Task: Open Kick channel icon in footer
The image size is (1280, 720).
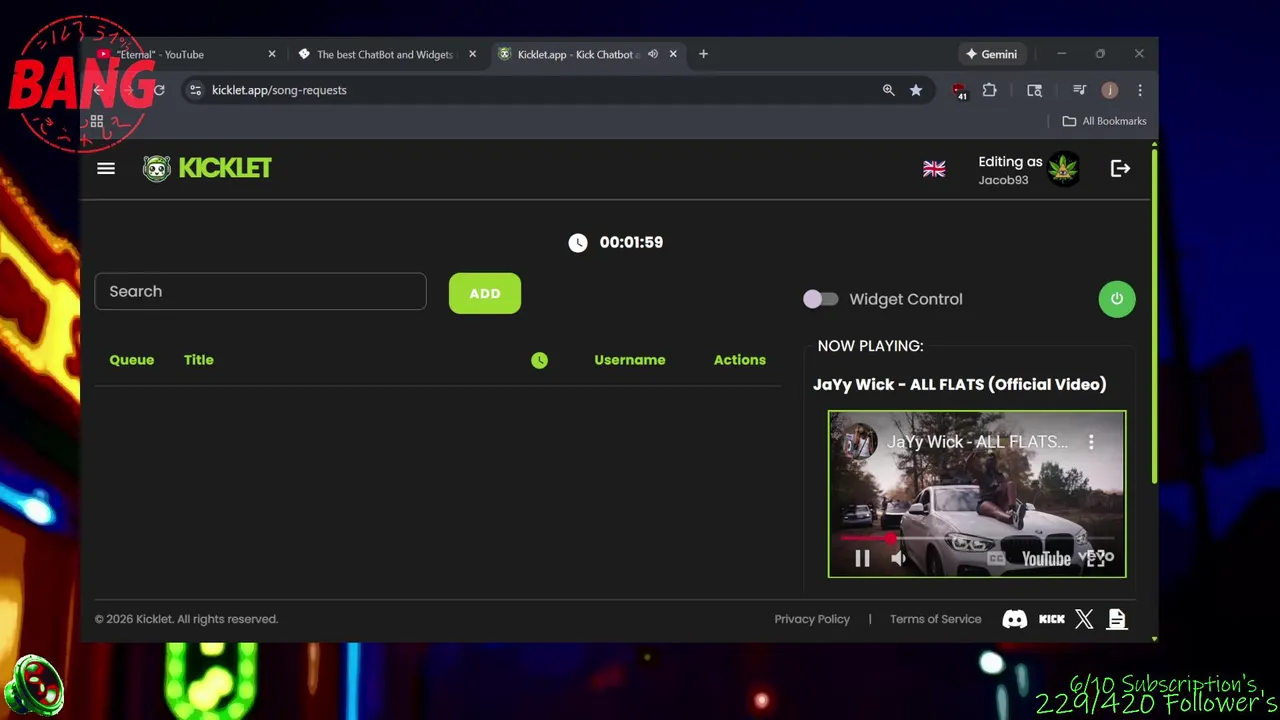Action: pyautogui.click(x=1052, y=619)
